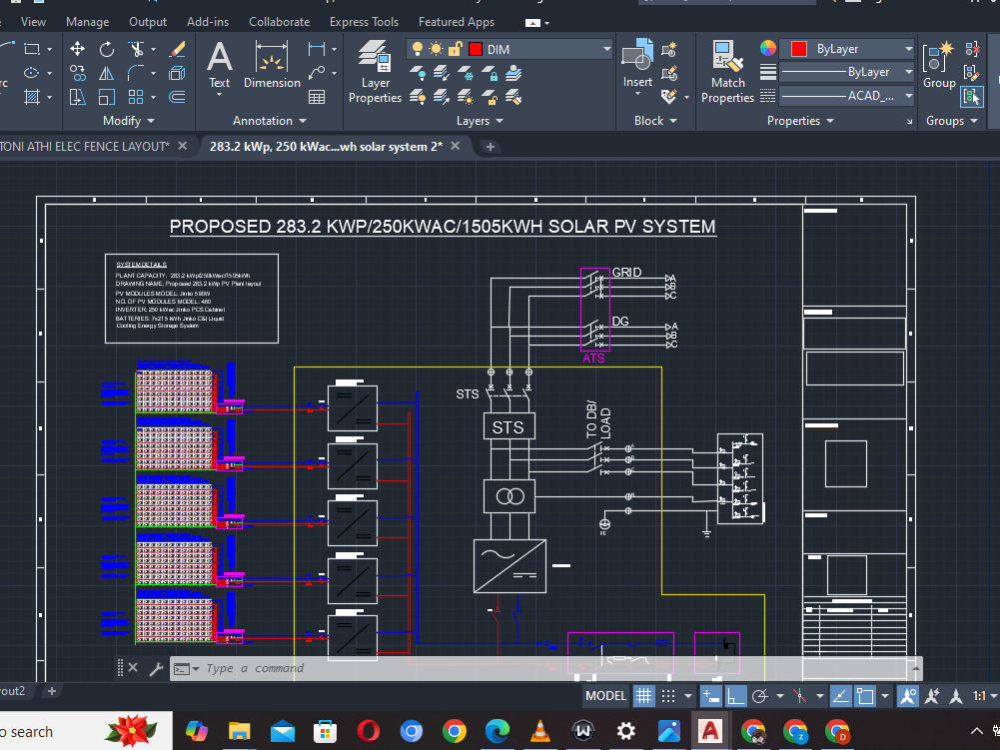The image size is (1000, 750).
Task: Toggle snap mode dots in status bar
Action: click(x=668, y=696)
